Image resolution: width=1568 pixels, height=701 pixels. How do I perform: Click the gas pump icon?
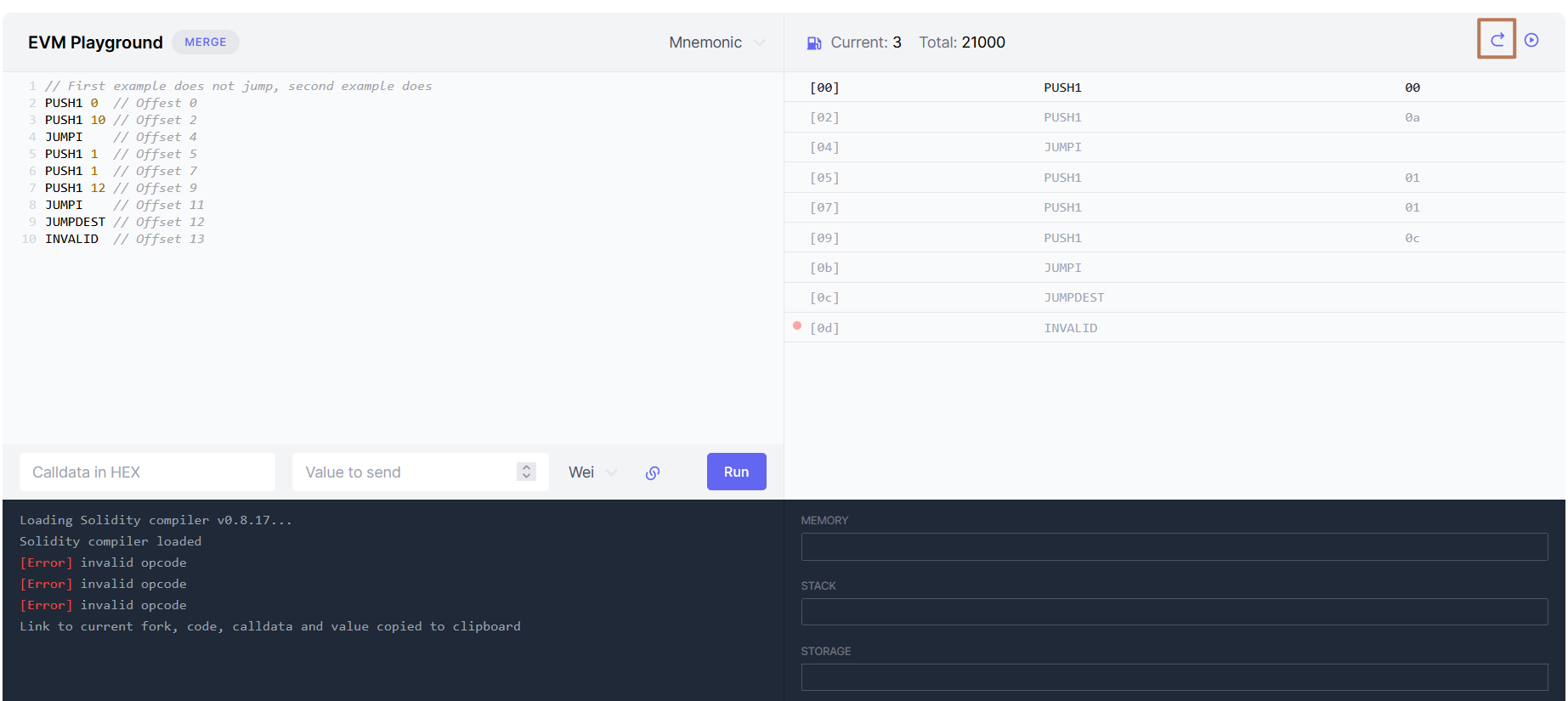813,43
